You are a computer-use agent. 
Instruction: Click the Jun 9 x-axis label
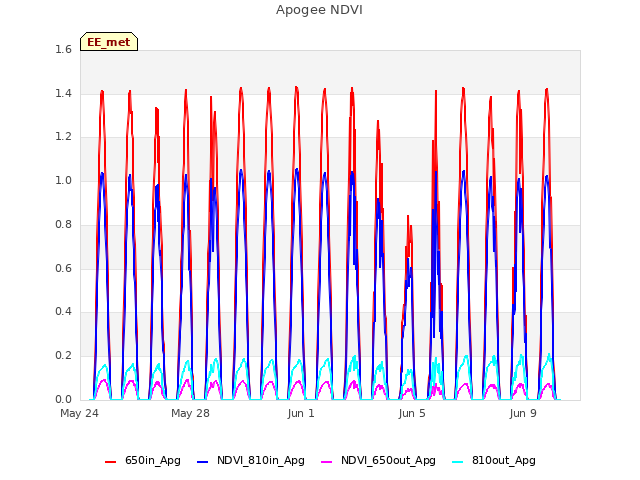523,413
